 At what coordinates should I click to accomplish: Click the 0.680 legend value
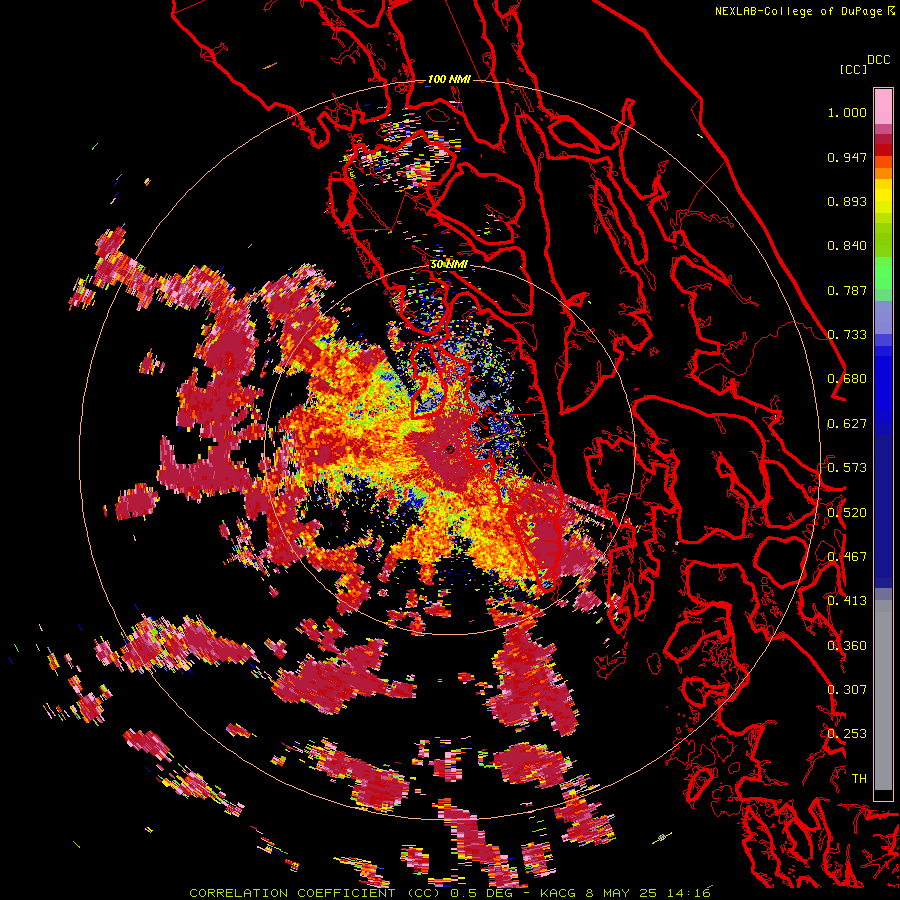[847, 379]
